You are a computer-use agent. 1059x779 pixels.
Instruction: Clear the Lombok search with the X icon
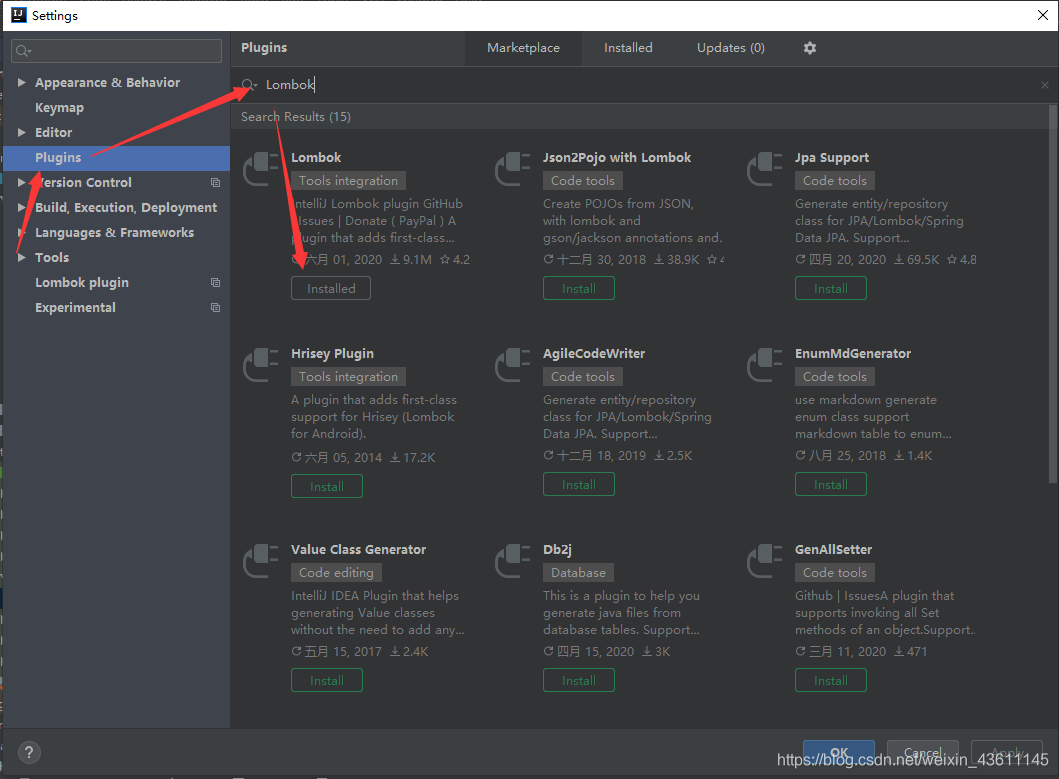tap(1044, 85)
